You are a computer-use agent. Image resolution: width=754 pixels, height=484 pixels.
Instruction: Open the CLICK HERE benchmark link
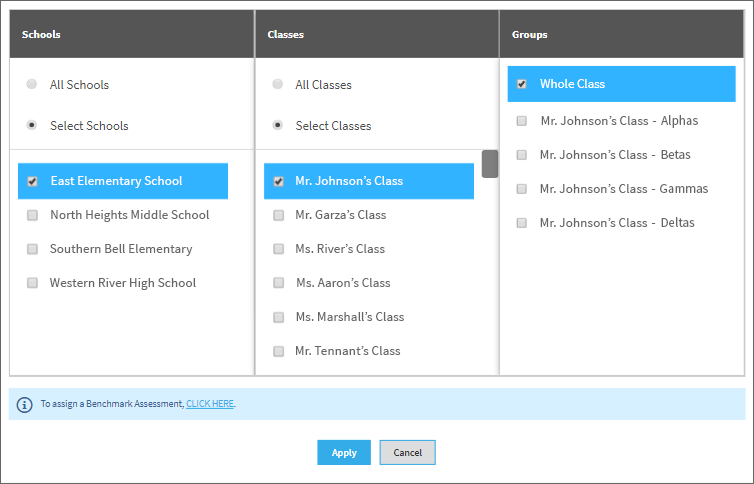coord(210,404)
